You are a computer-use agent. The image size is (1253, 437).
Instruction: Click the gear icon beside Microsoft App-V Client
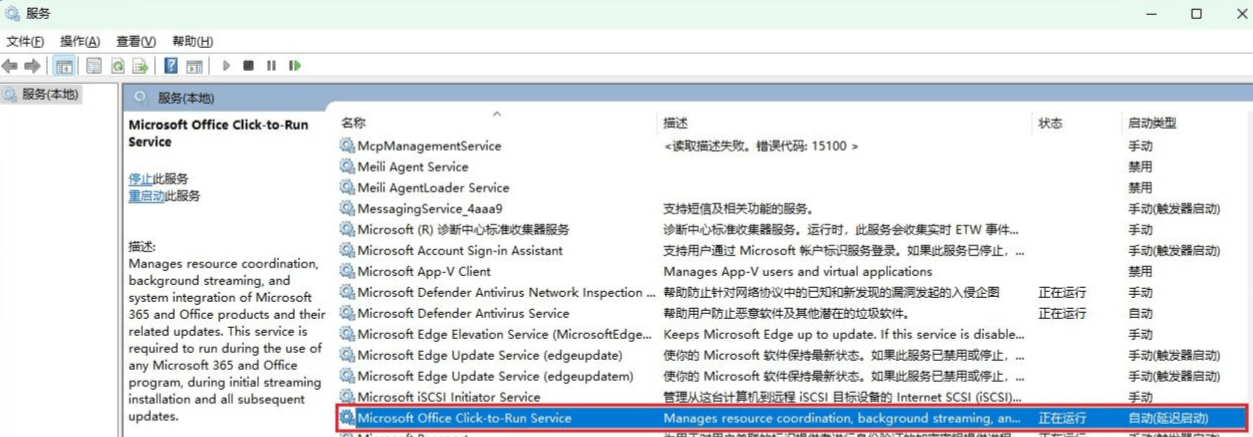347,271
